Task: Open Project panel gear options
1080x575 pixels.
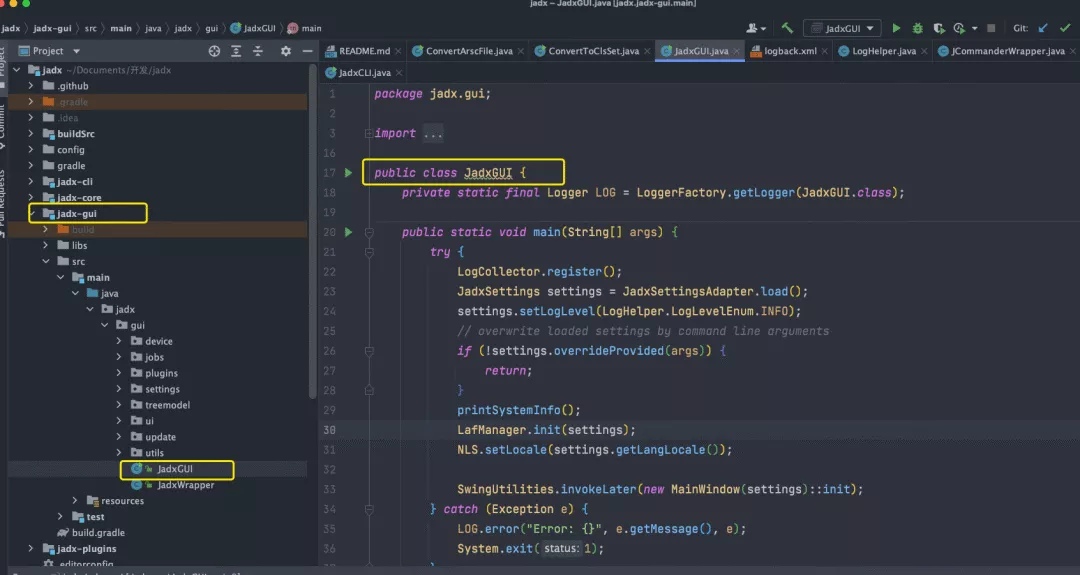Action: tap(286, 51)
